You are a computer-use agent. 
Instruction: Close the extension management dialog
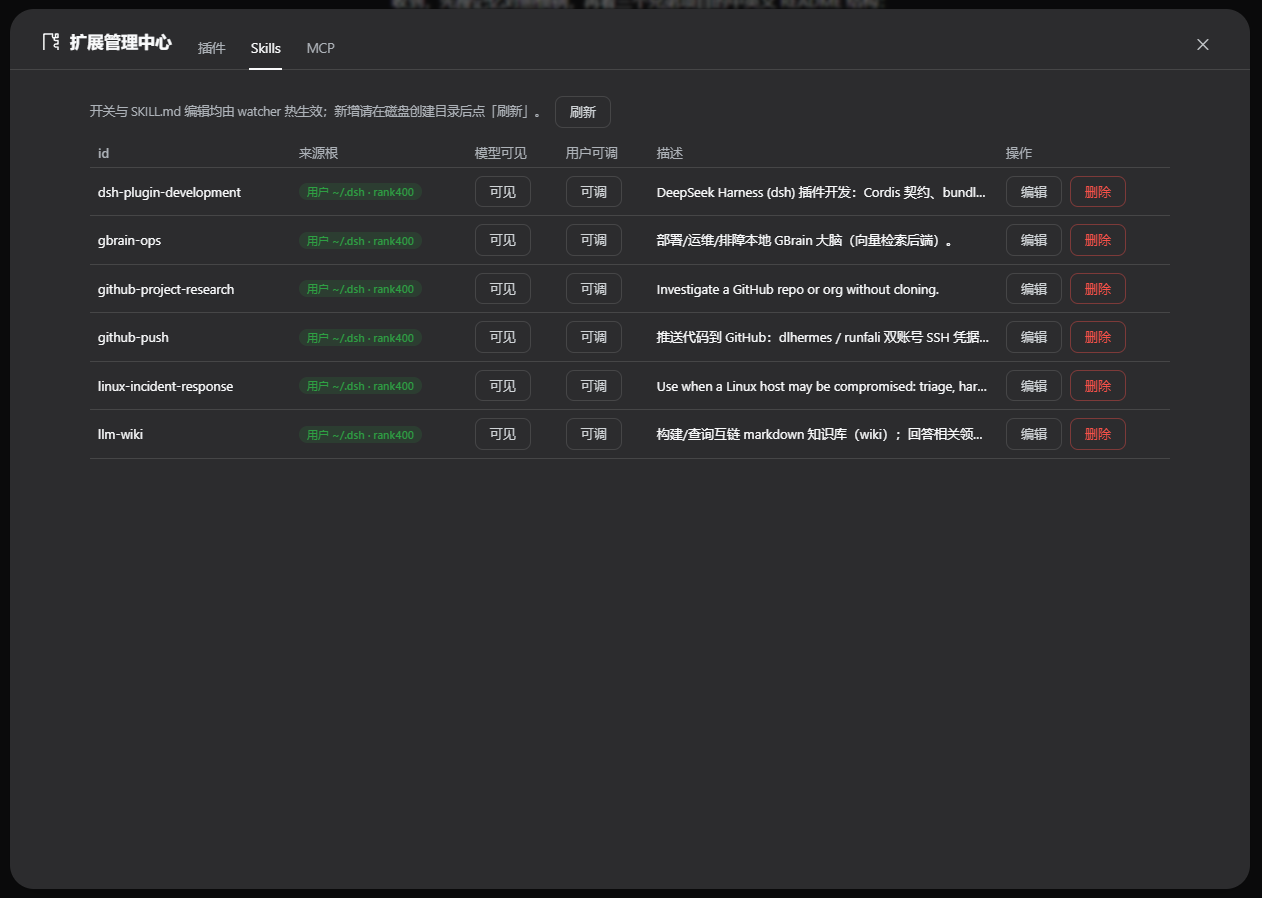pyautogui.click(x=1203, y=44)
